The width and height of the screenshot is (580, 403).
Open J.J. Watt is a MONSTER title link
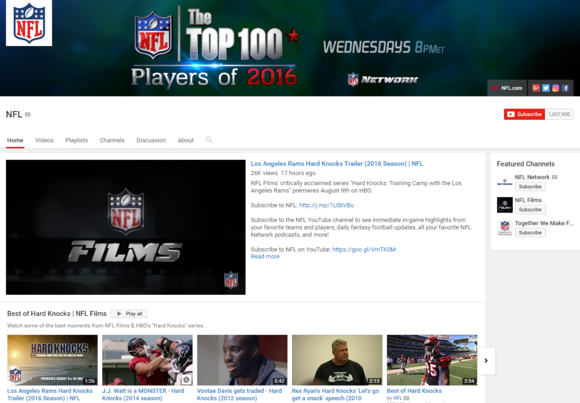[143, 394]
